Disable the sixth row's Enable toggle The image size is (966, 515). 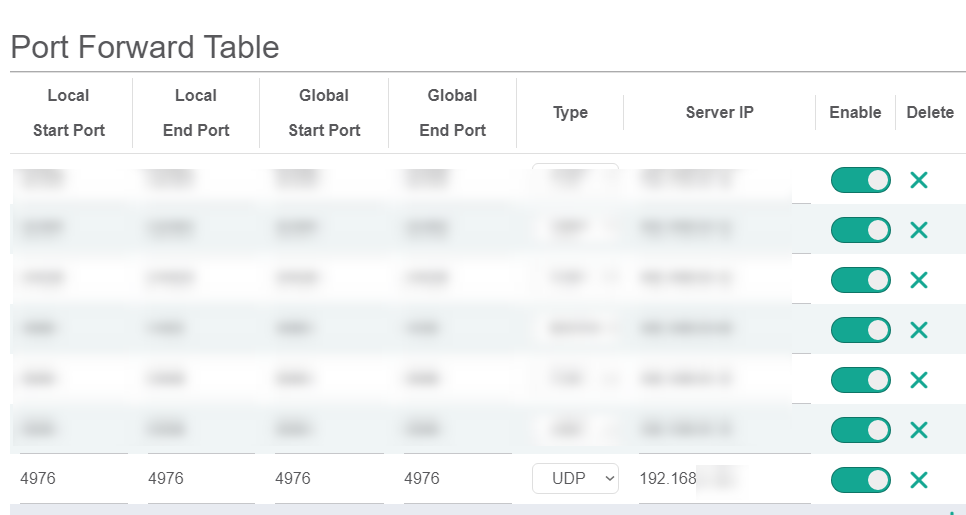860,430
